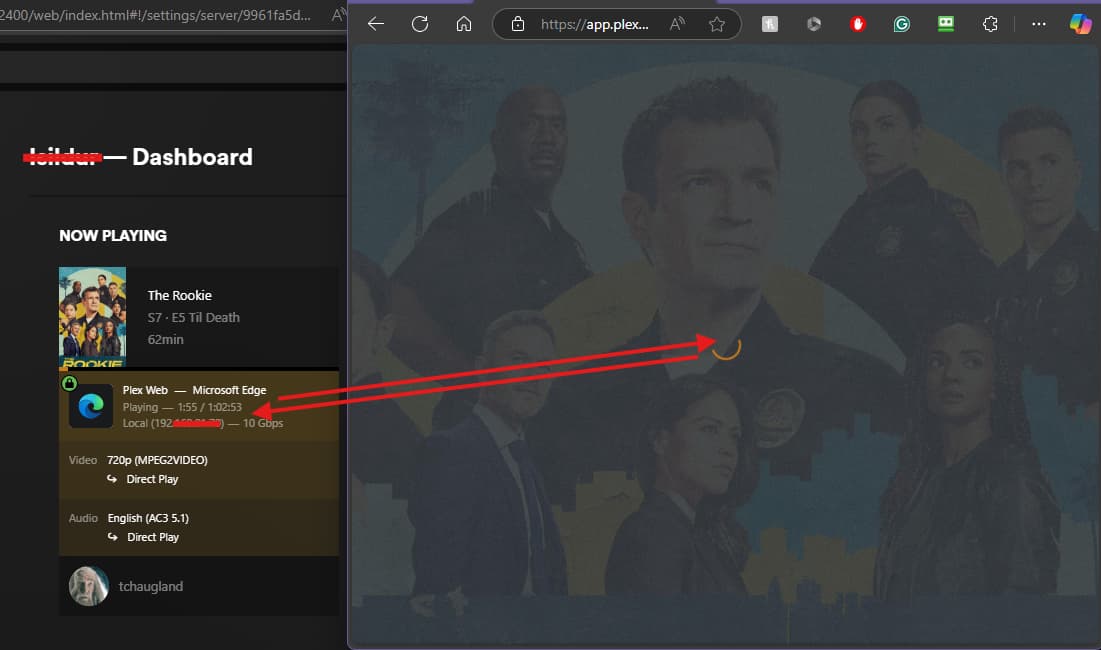Click The Rookie poster thumbnail
The image size is (1101, 650).
[x=93, y=317]
